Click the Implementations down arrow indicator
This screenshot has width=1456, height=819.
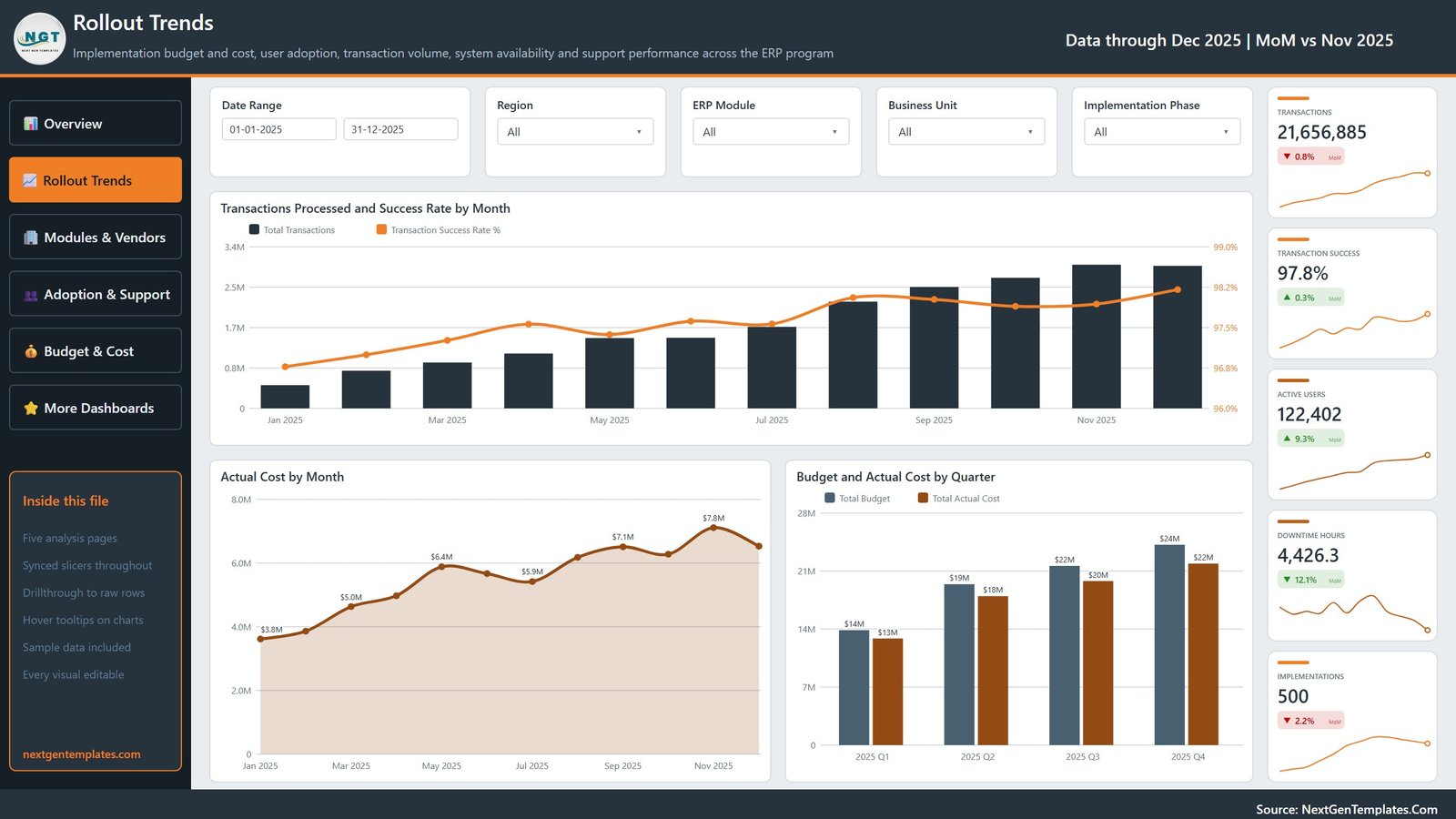pos(1287,721)
